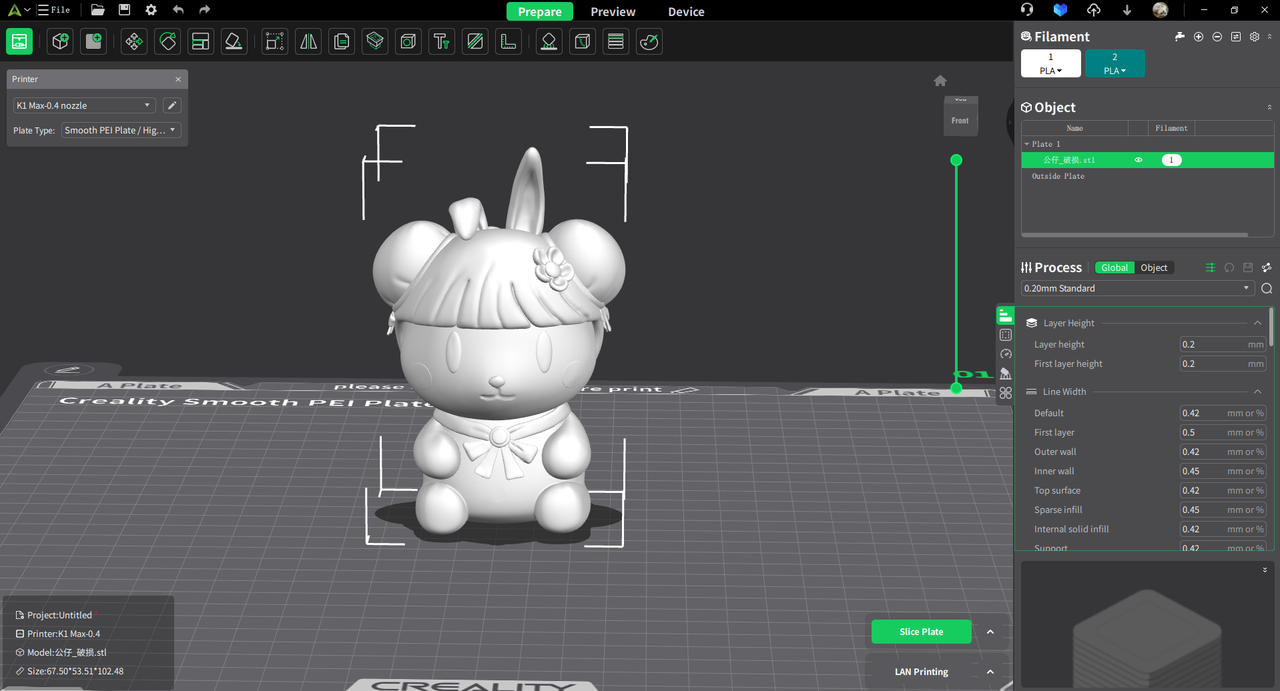Open the color Paint palette tool
This screenshot has height=691, width=1280.
649,42
